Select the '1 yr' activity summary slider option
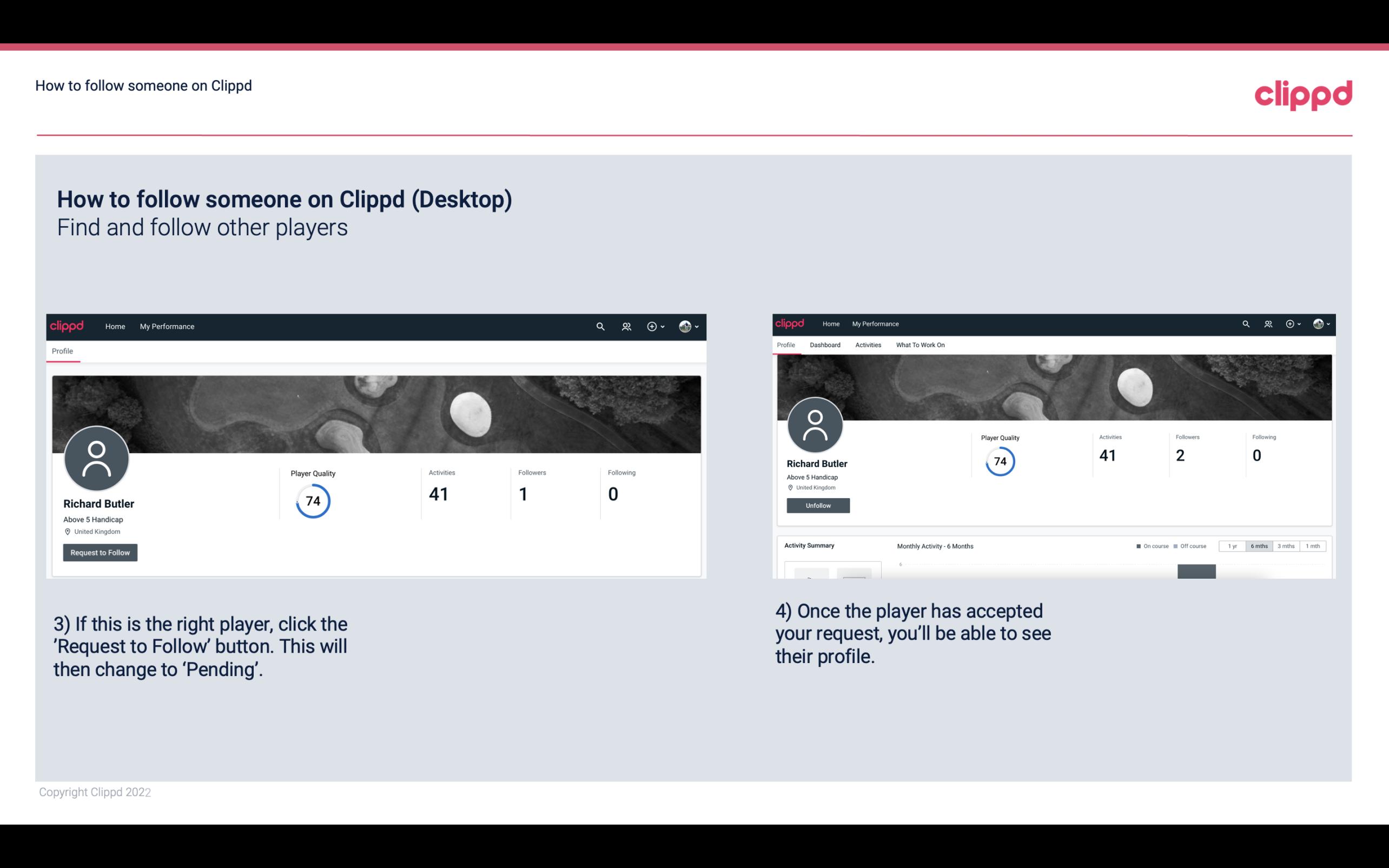 tap(1231, 546)
